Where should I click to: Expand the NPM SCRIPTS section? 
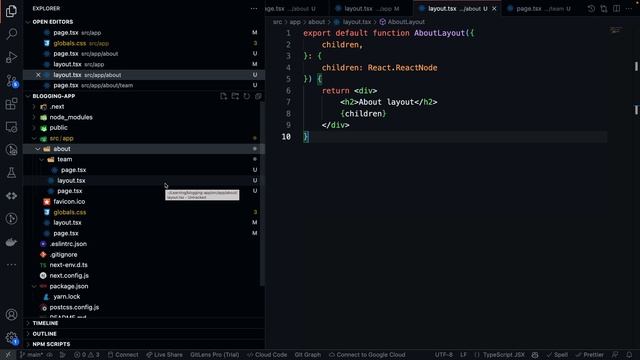click(x=28, y=344)
